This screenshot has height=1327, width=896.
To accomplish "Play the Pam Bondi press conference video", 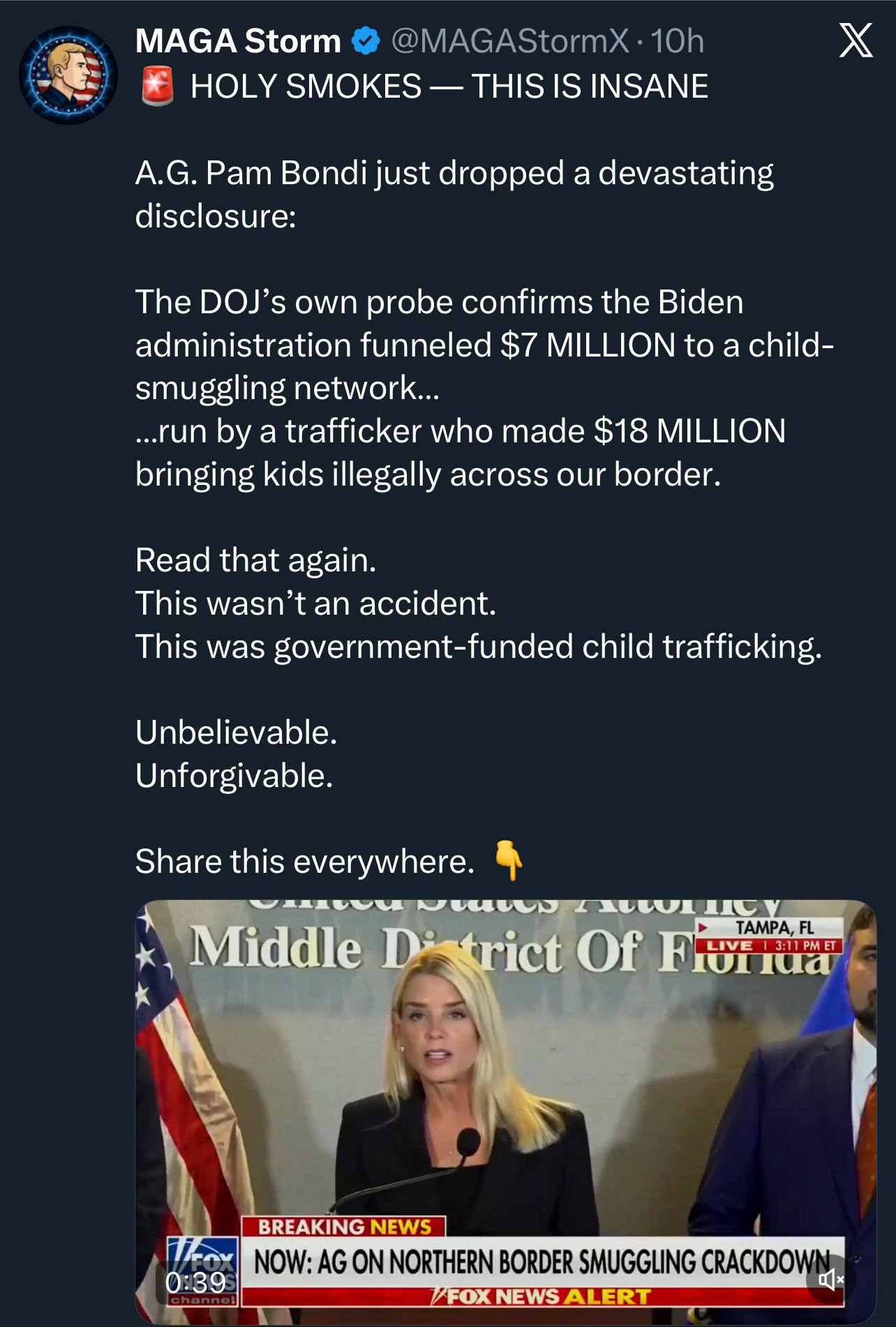I will pos(505,1088).
